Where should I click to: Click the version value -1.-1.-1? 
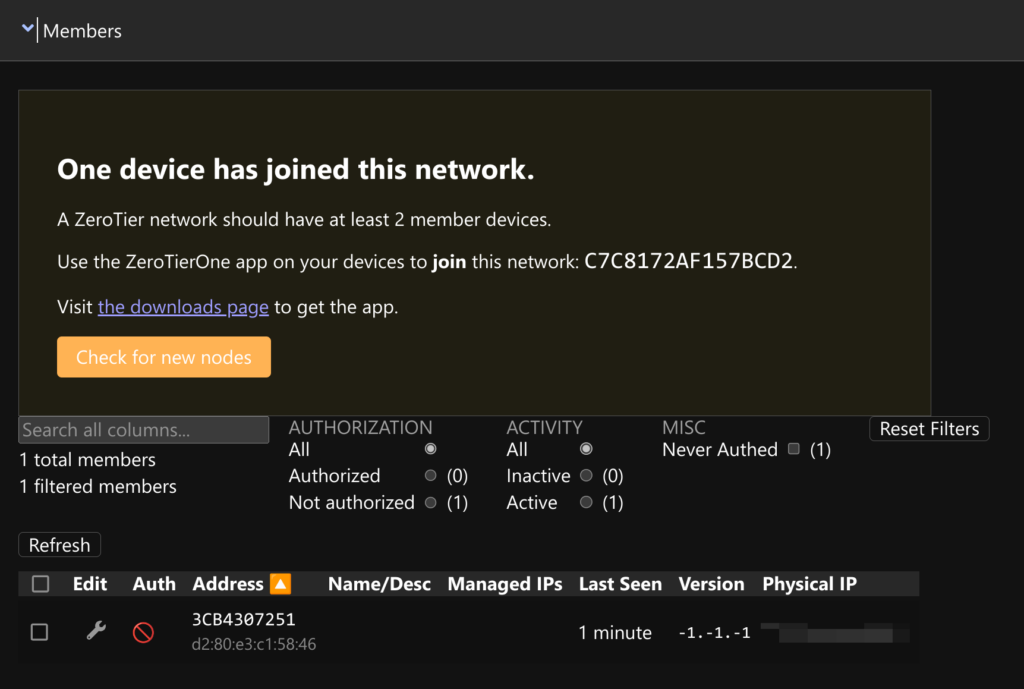coord(714,633)
